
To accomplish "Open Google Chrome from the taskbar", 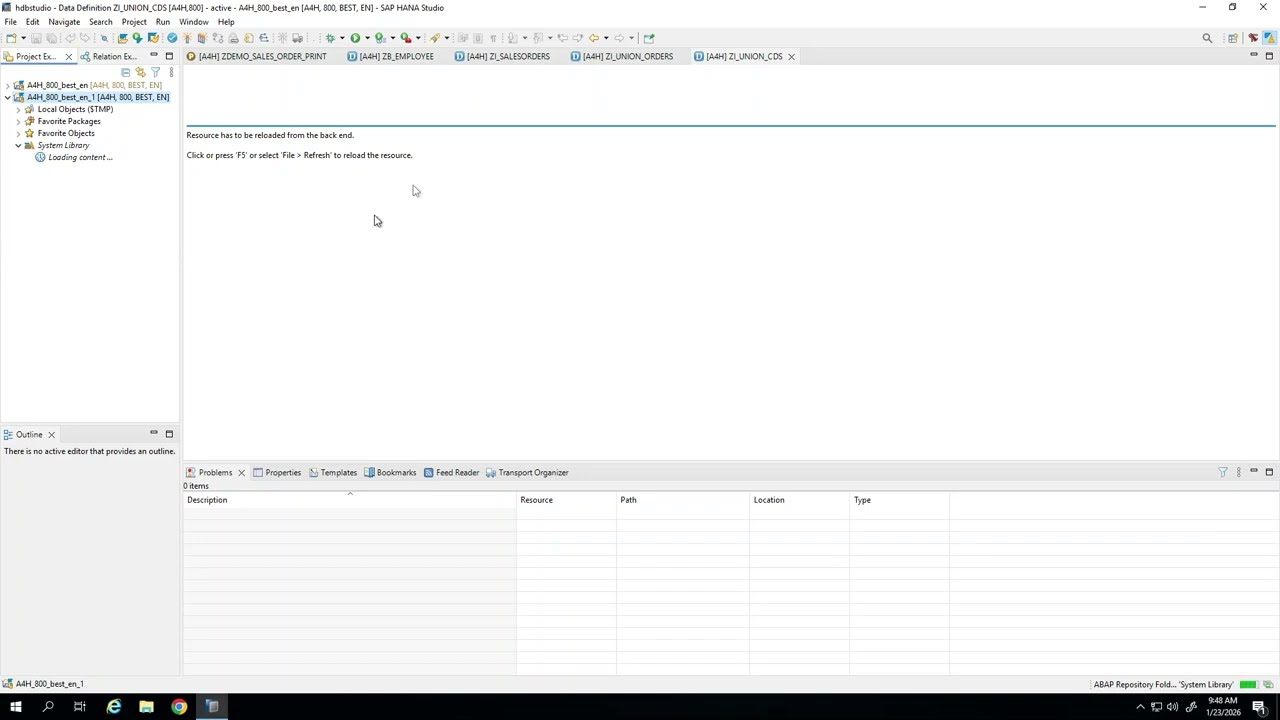I will pyautogui.click(x=179, y=707).
